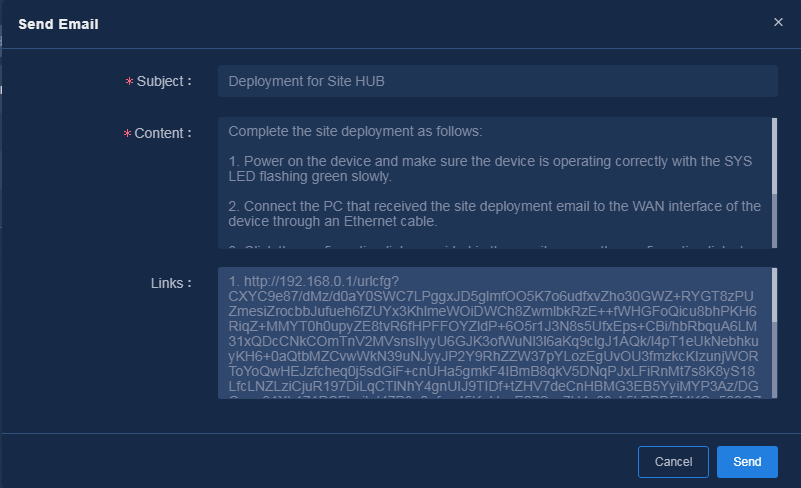Close the Send Email dialog with X
The image size is (801, 488).
coord(778,22)
